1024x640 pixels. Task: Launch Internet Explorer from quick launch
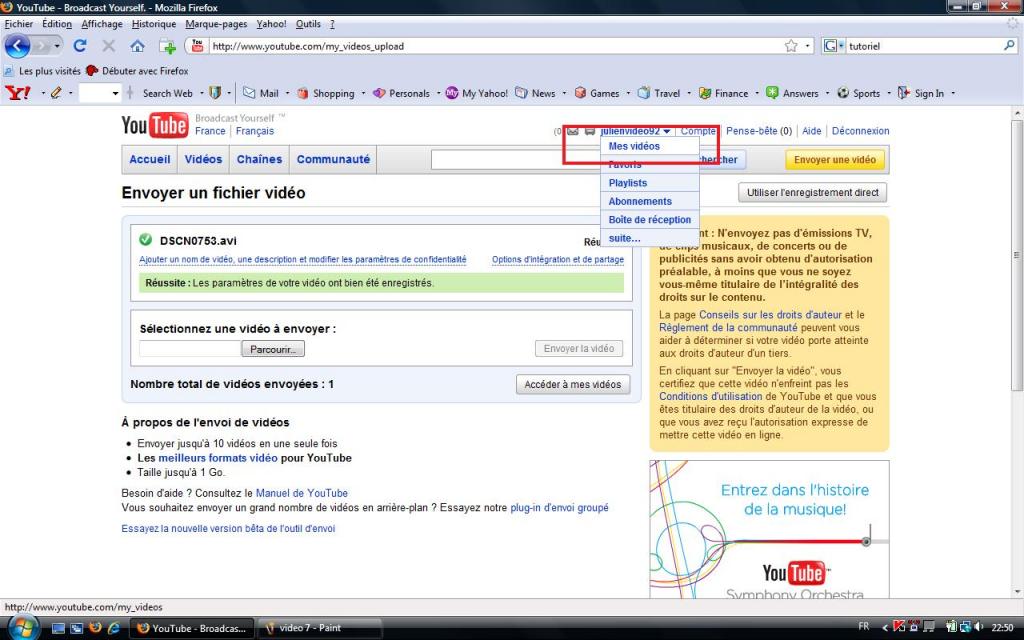(x=113, y=628)
